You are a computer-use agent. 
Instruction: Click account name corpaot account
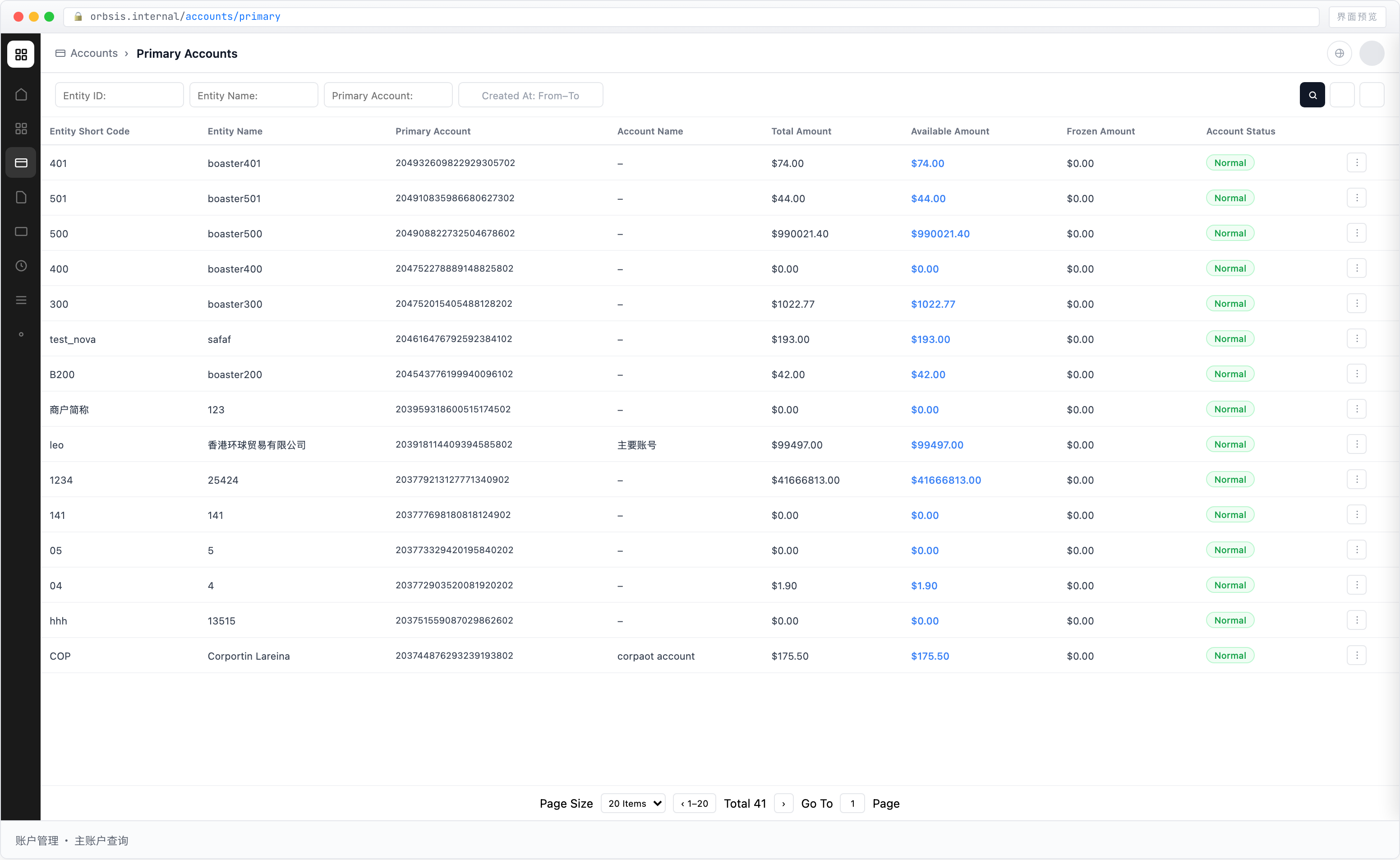tap(656, 657)
